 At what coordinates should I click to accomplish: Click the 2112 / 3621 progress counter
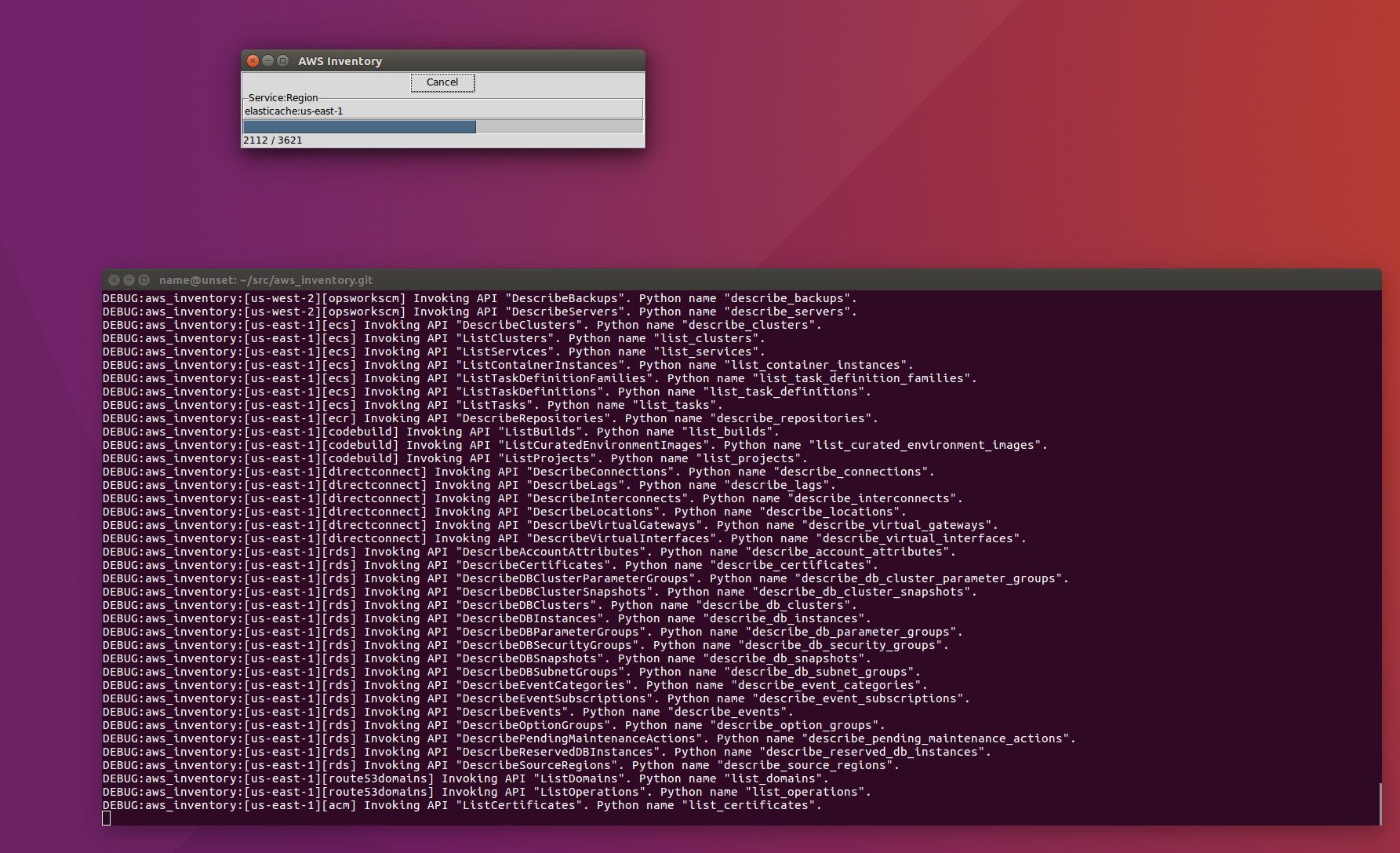273,140
